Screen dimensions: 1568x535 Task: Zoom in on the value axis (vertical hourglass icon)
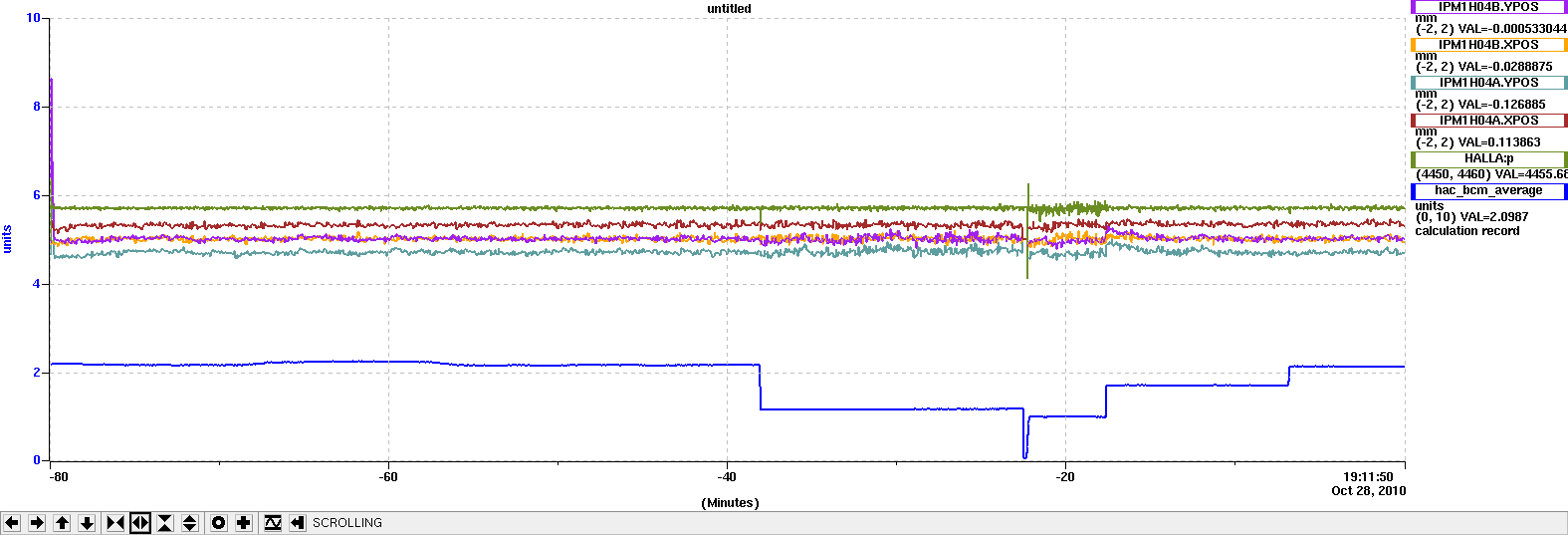pyautogui.click(x=165, y=523)
